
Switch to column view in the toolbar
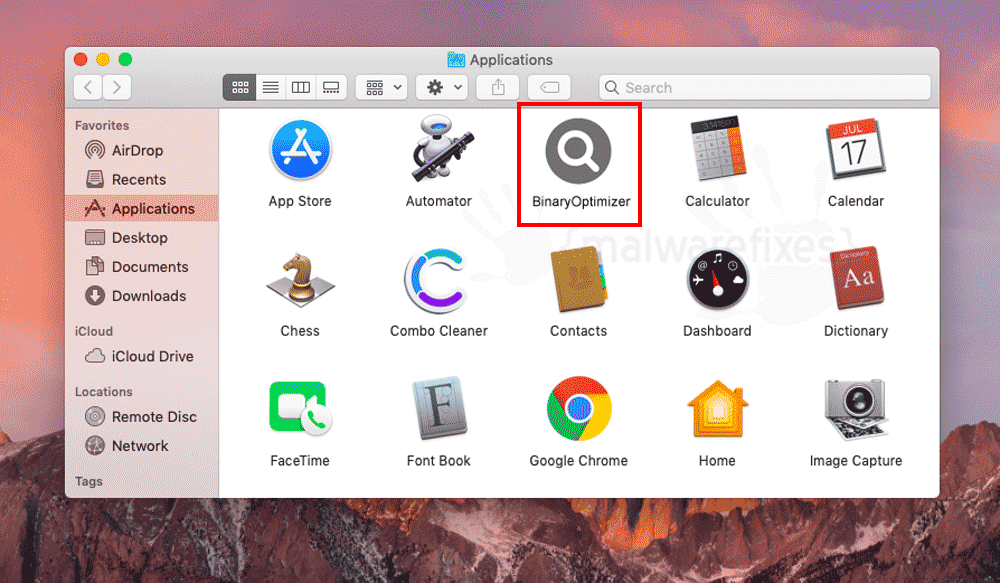[300, 87]
